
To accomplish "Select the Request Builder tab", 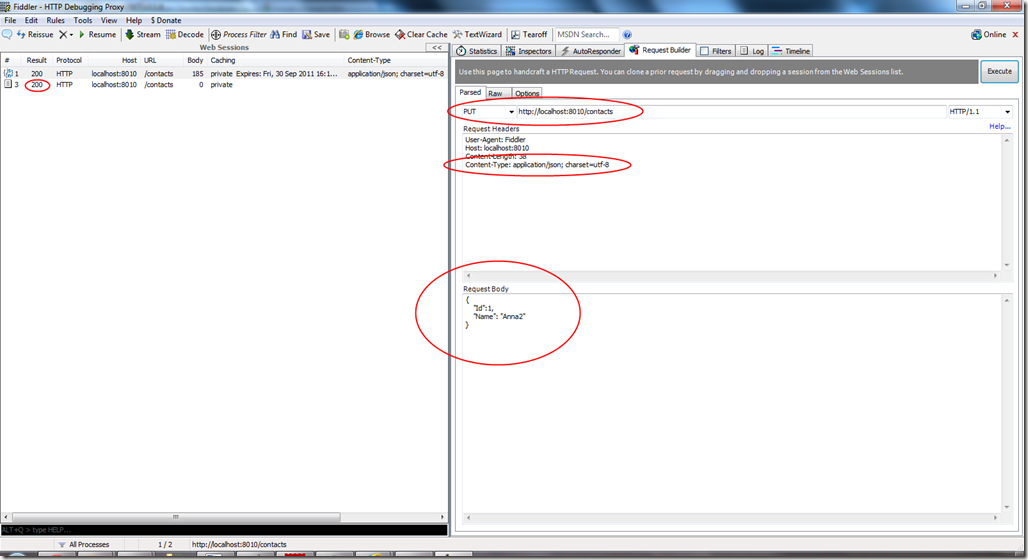I will pos(660,50).
